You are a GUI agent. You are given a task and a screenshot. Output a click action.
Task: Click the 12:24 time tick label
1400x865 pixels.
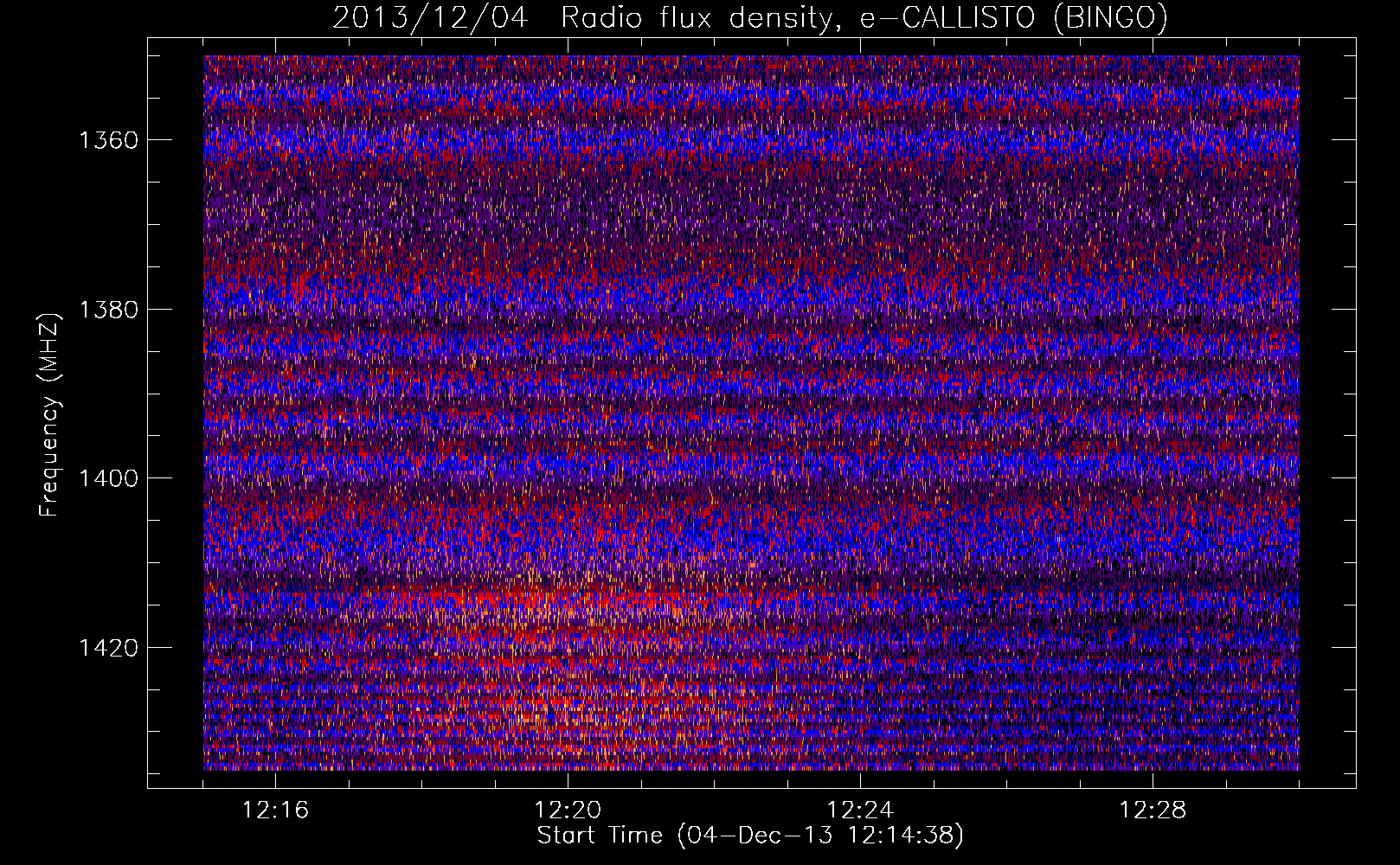coord(860,811)
